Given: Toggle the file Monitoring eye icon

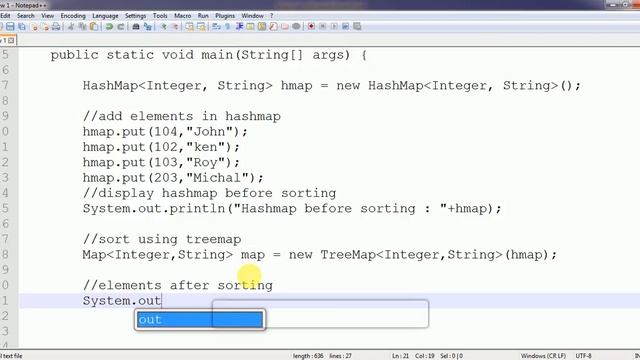Looking at the screenshot, I should pos(296,27).
